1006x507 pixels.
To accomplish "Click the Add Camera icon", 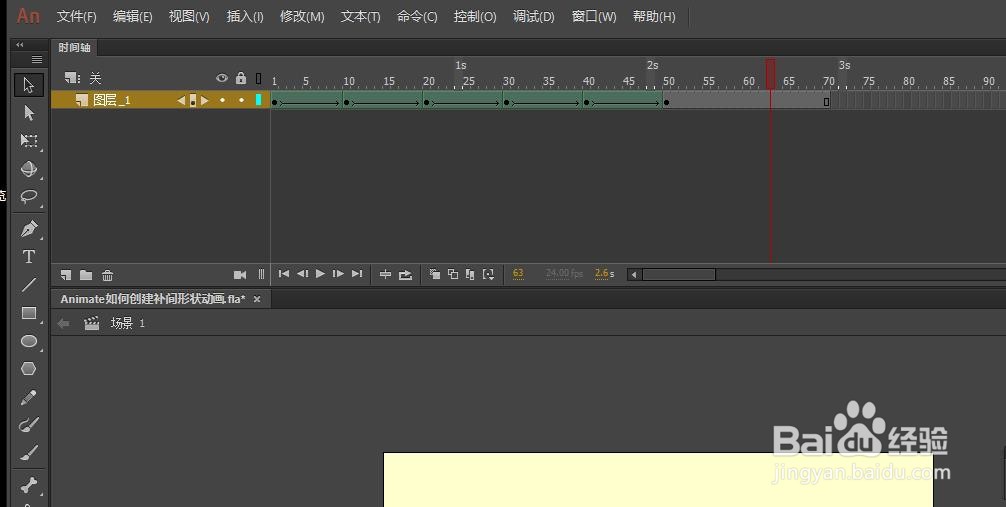I will coord(240,275).
